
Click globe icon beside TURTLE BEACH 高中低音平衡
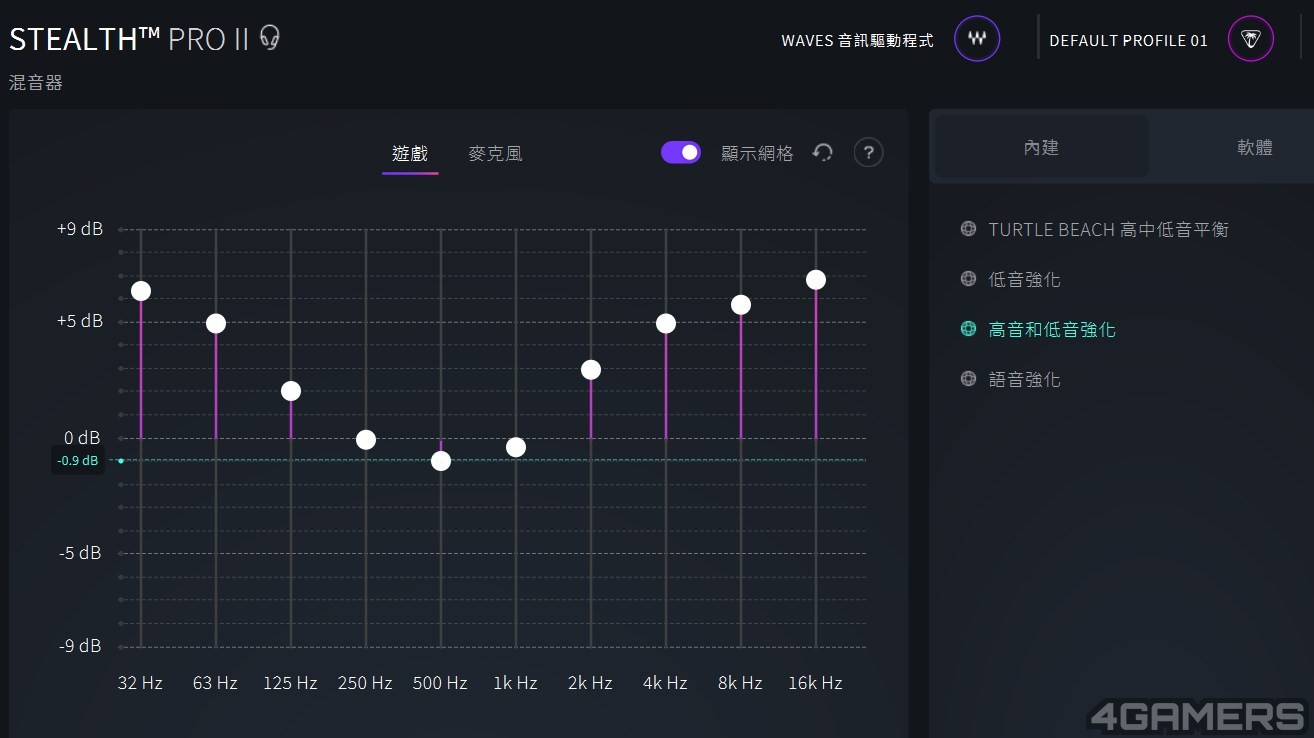pos(968,229)
